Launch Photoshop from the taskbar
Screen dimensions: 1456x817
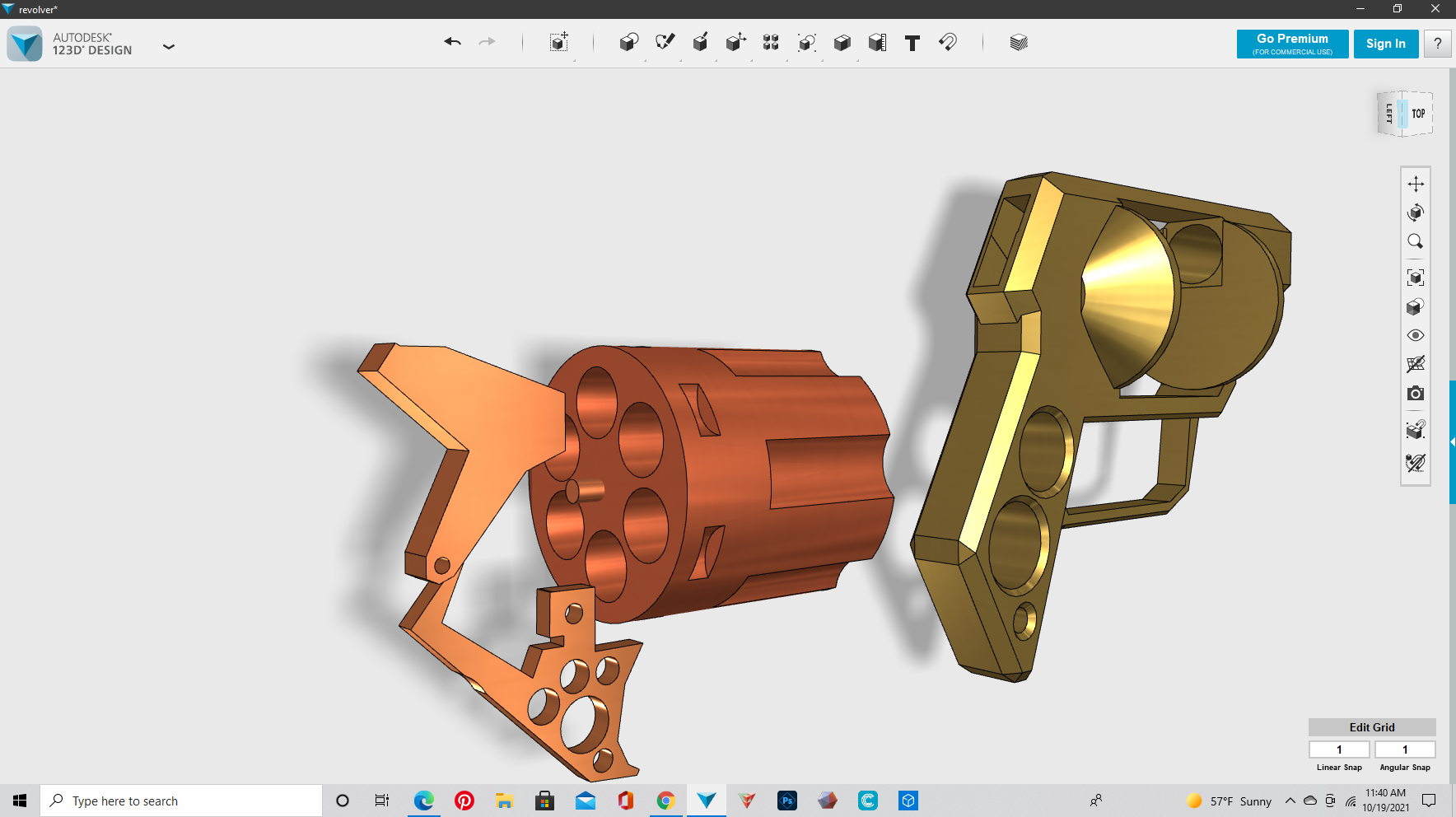(x=787, y=801)
